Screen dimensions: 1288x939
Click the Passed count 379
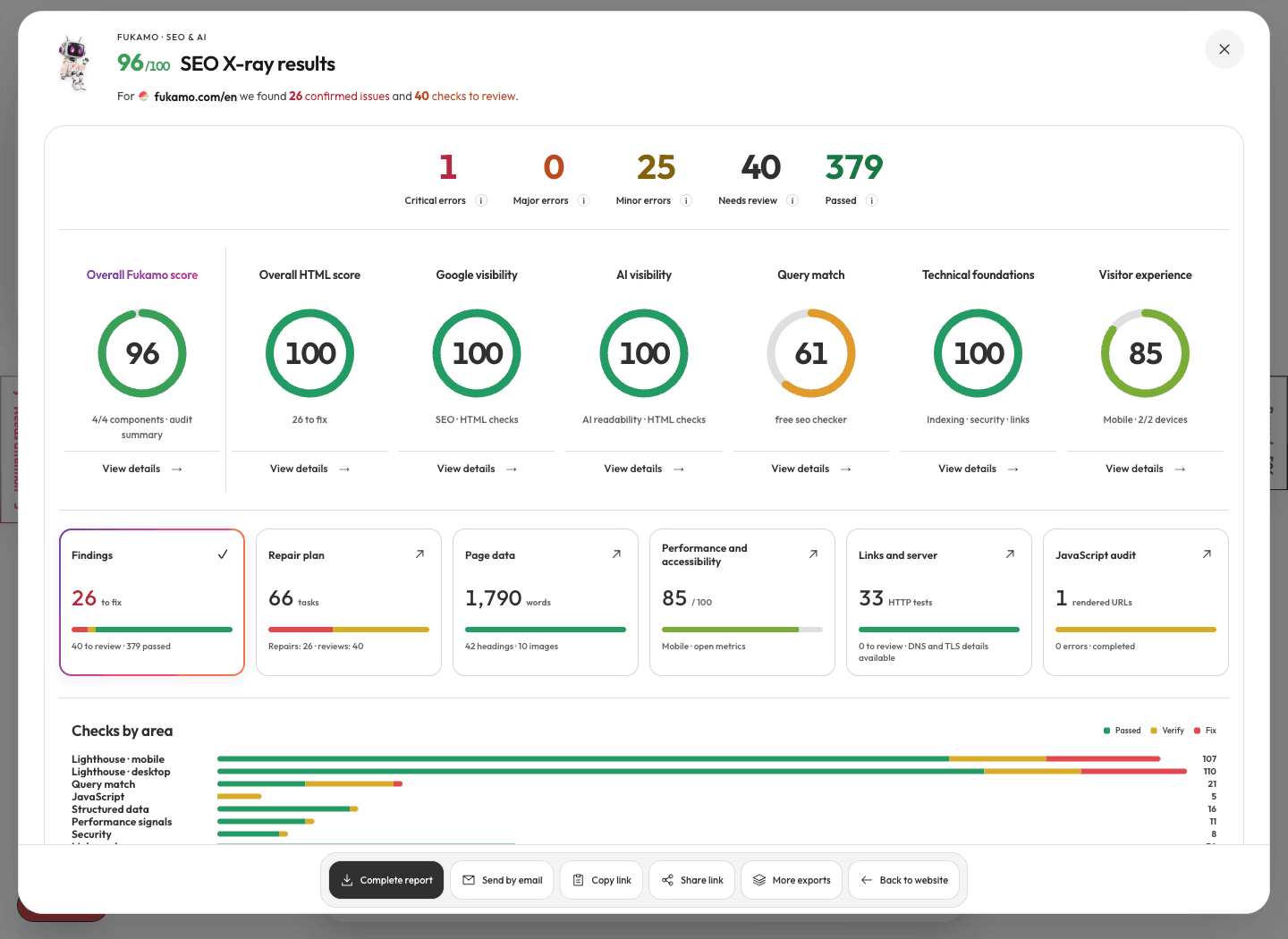(854, 167)
